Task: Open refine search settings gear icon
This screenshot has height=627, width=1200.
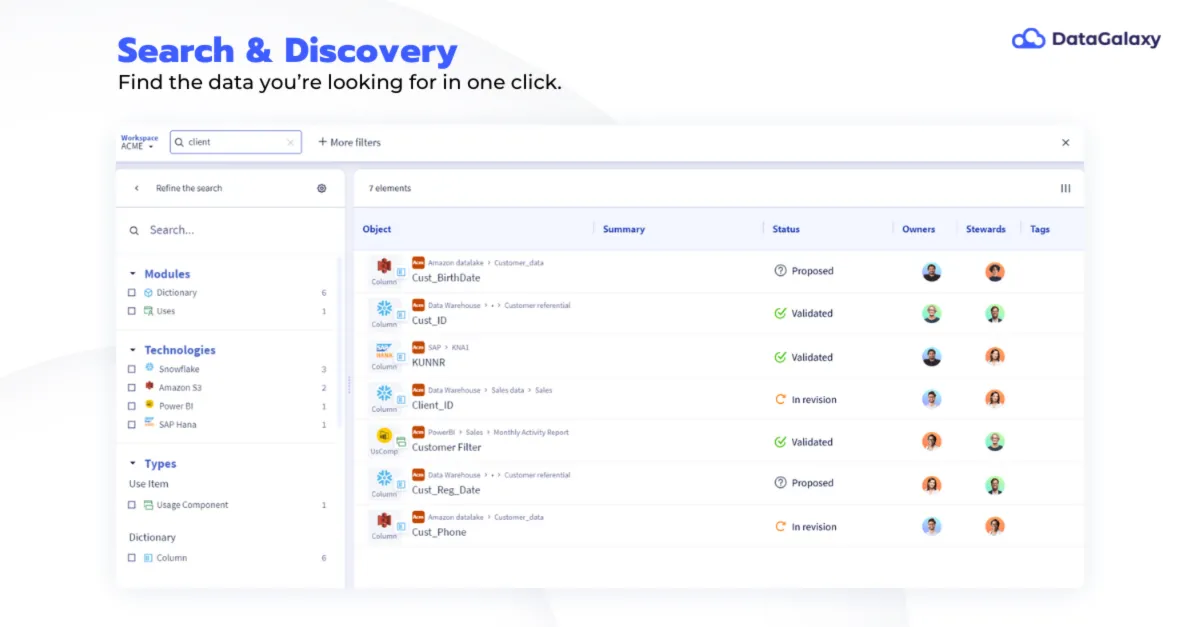Action: [321, 188]
